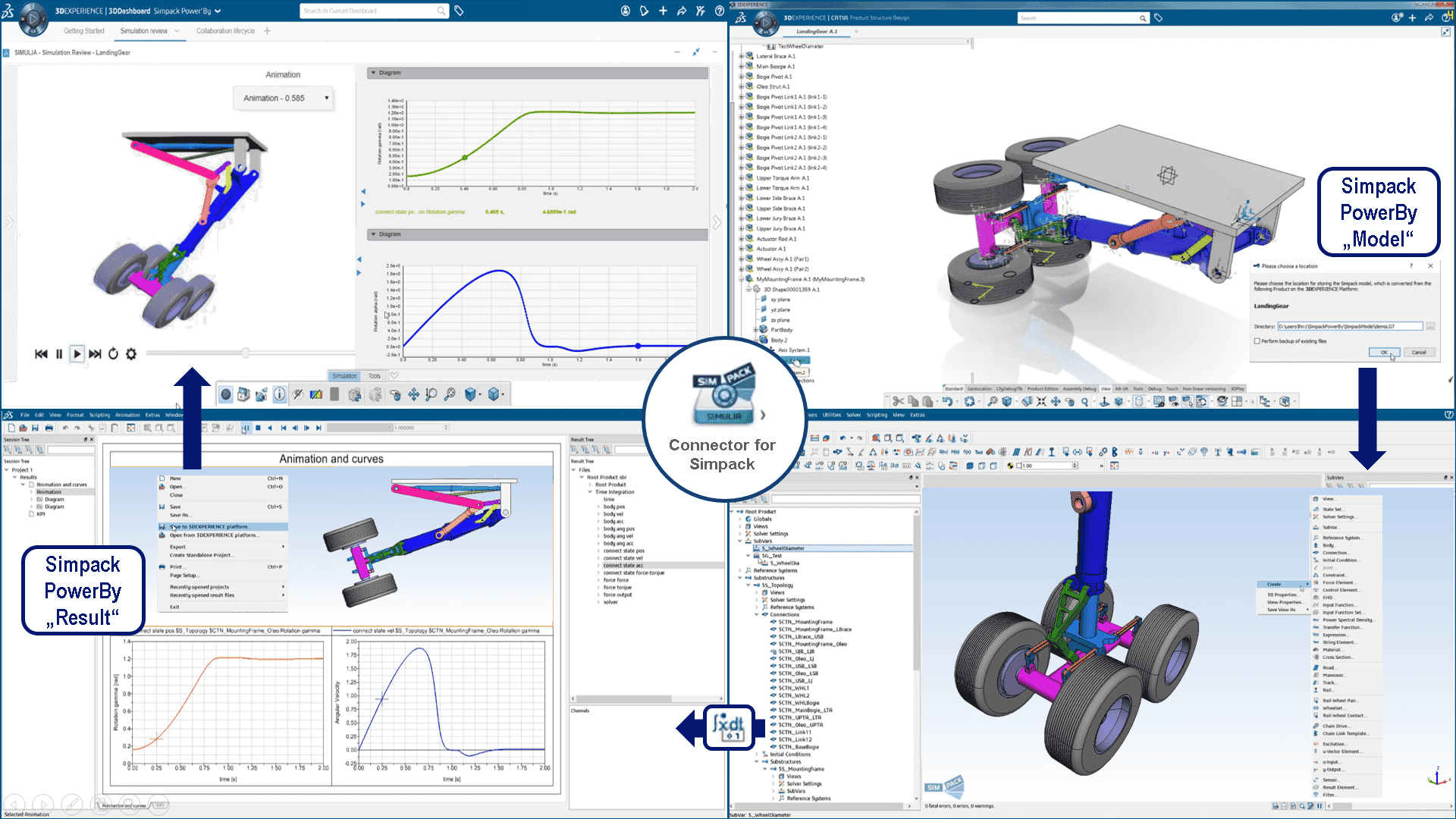Click the Directory path input field
The image size is (1456, 819).
click(x=1350, y=327)
